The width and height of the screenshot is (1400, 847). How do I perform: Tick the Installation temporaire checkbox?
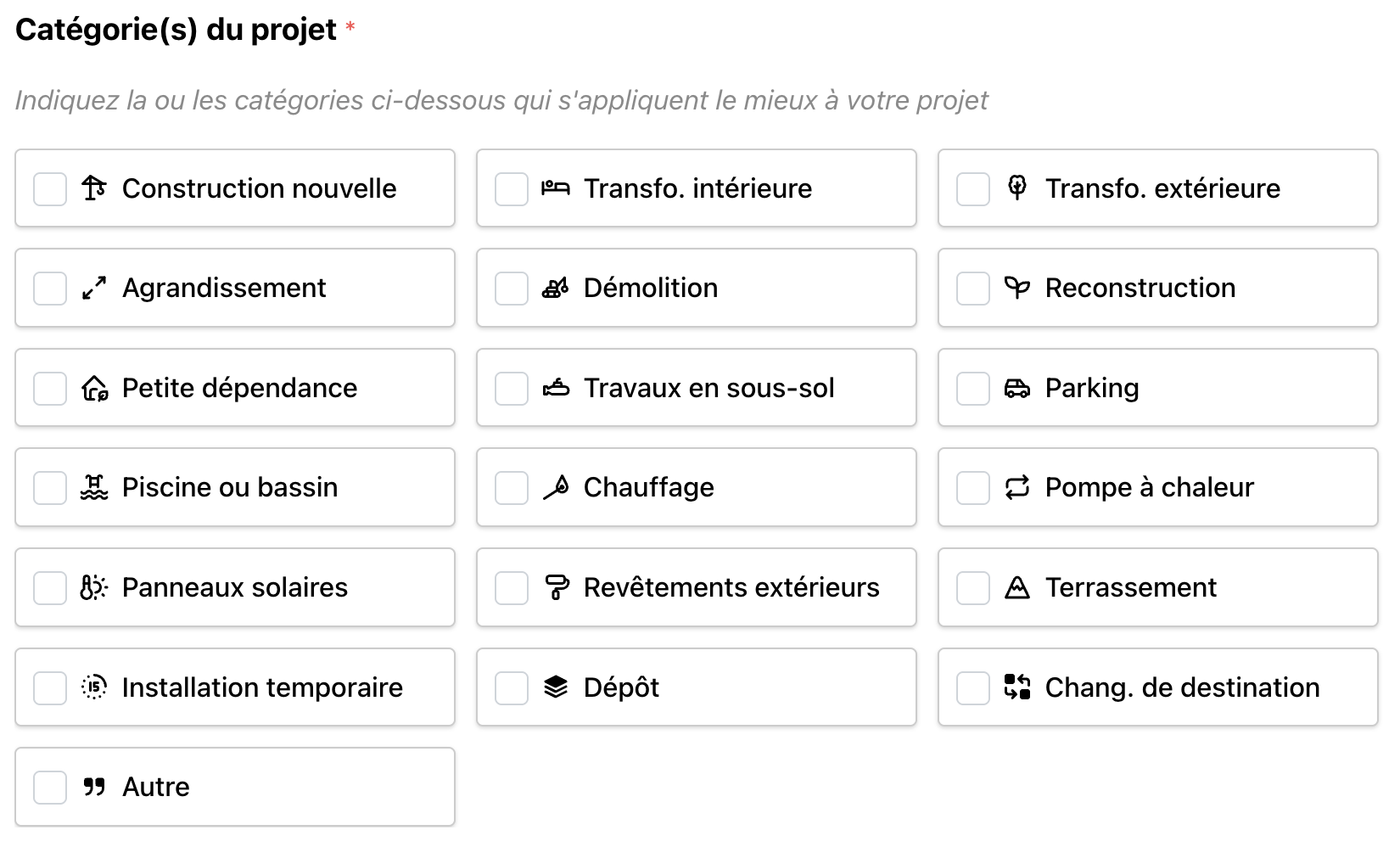tap(49, 687)
